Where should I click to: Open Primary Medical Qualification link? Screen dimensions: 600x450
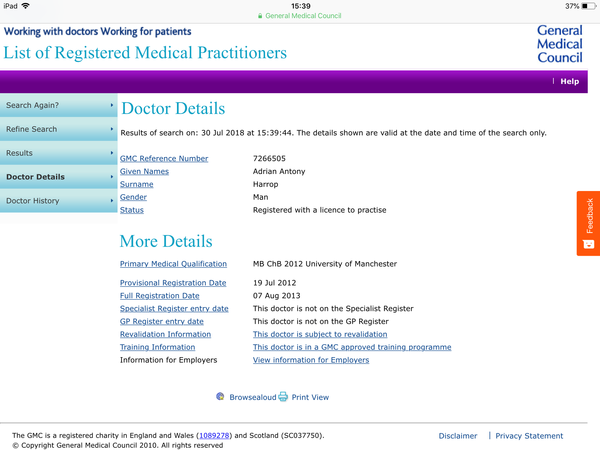point(173,264)
